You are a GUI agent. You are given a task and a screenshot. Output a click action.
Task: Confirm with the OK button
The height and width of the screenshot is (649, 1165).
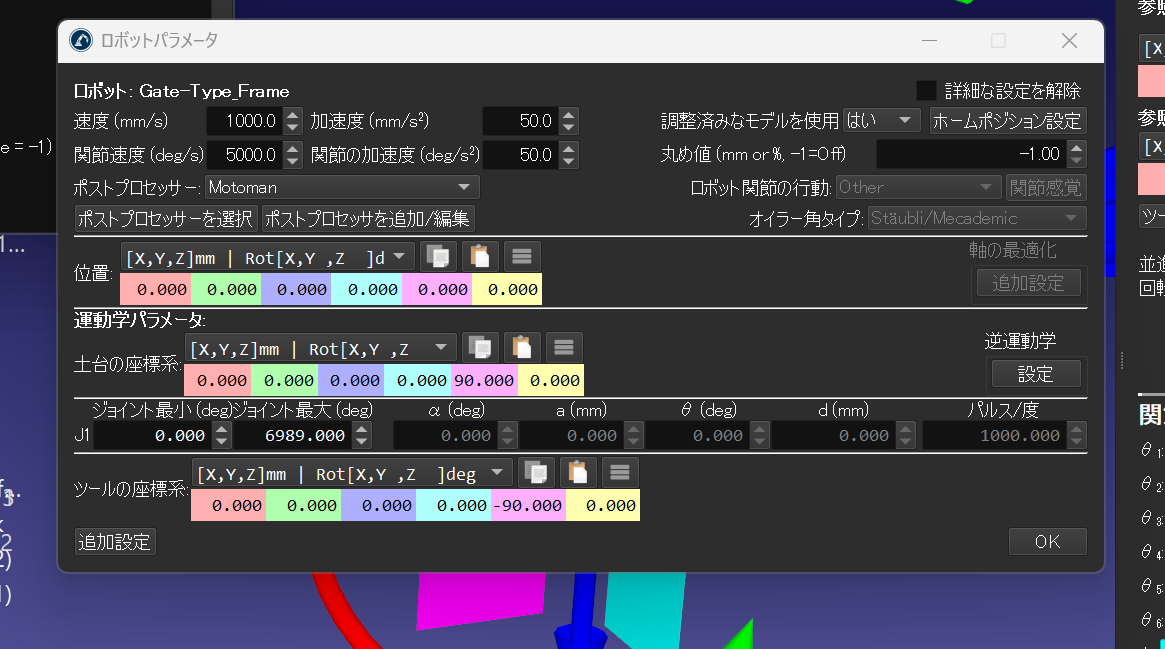[x=1047, y=541]
